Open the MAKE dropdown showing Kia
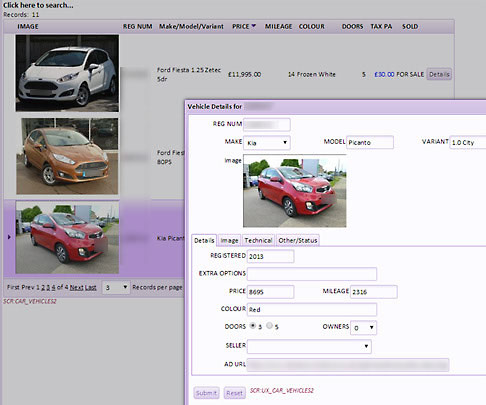The image size is (486, 405). tap(267, 143)
